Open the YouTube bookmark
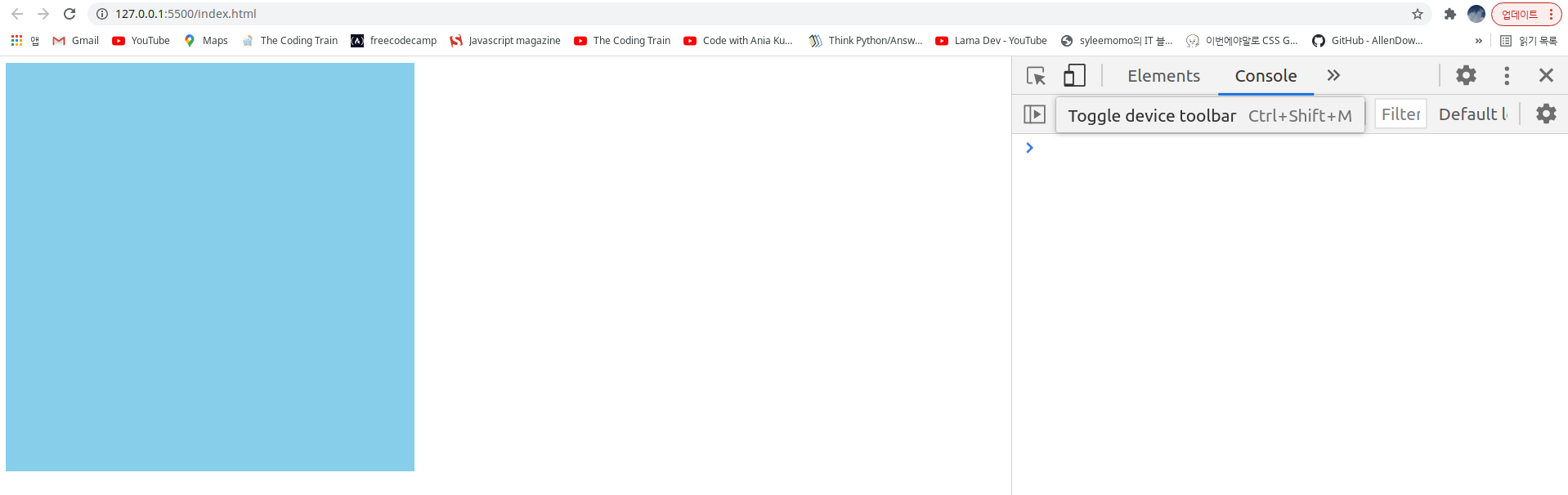 (x=141, y=40)
